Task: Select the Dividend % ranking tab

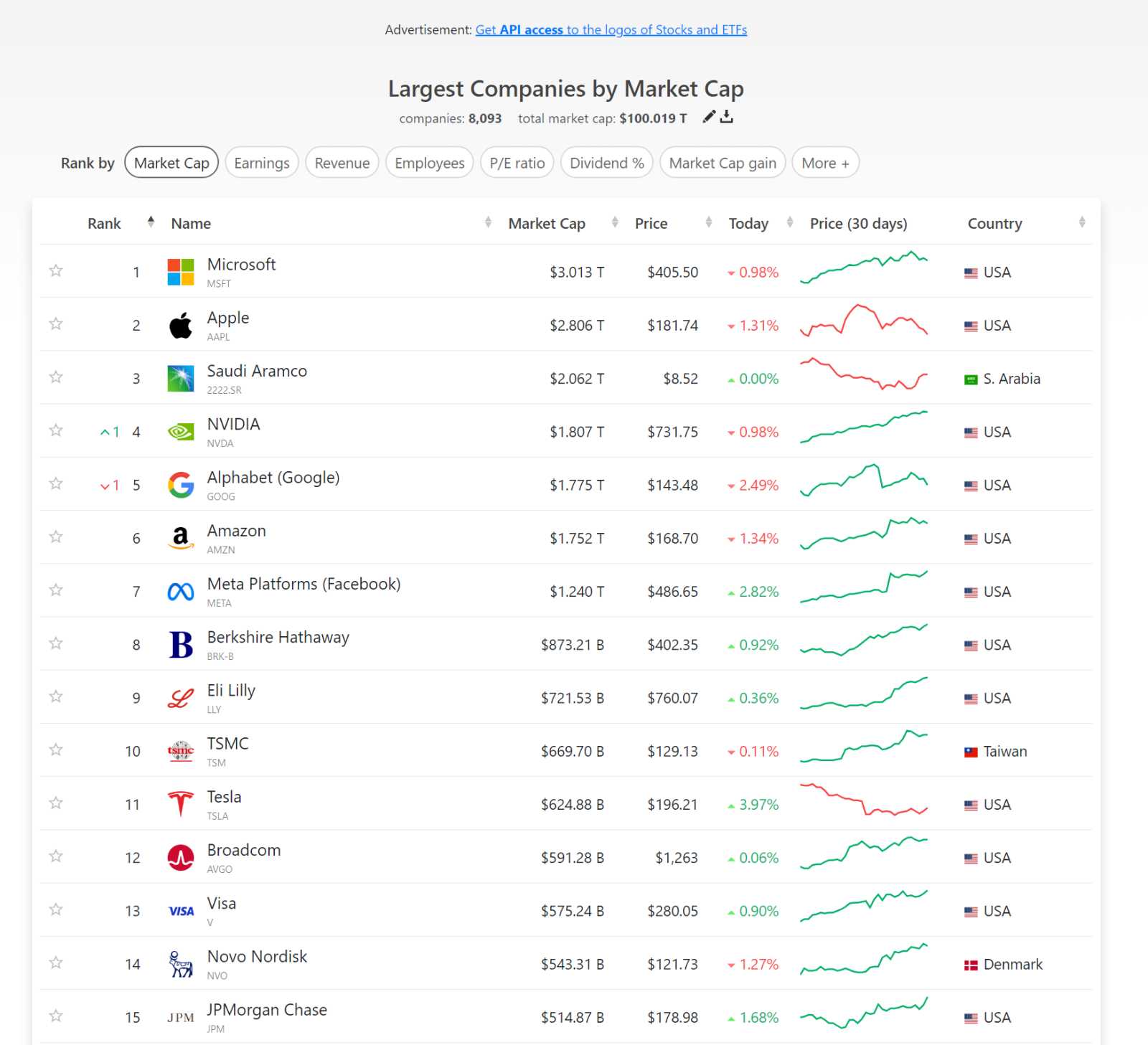Action: click(607, 163)
